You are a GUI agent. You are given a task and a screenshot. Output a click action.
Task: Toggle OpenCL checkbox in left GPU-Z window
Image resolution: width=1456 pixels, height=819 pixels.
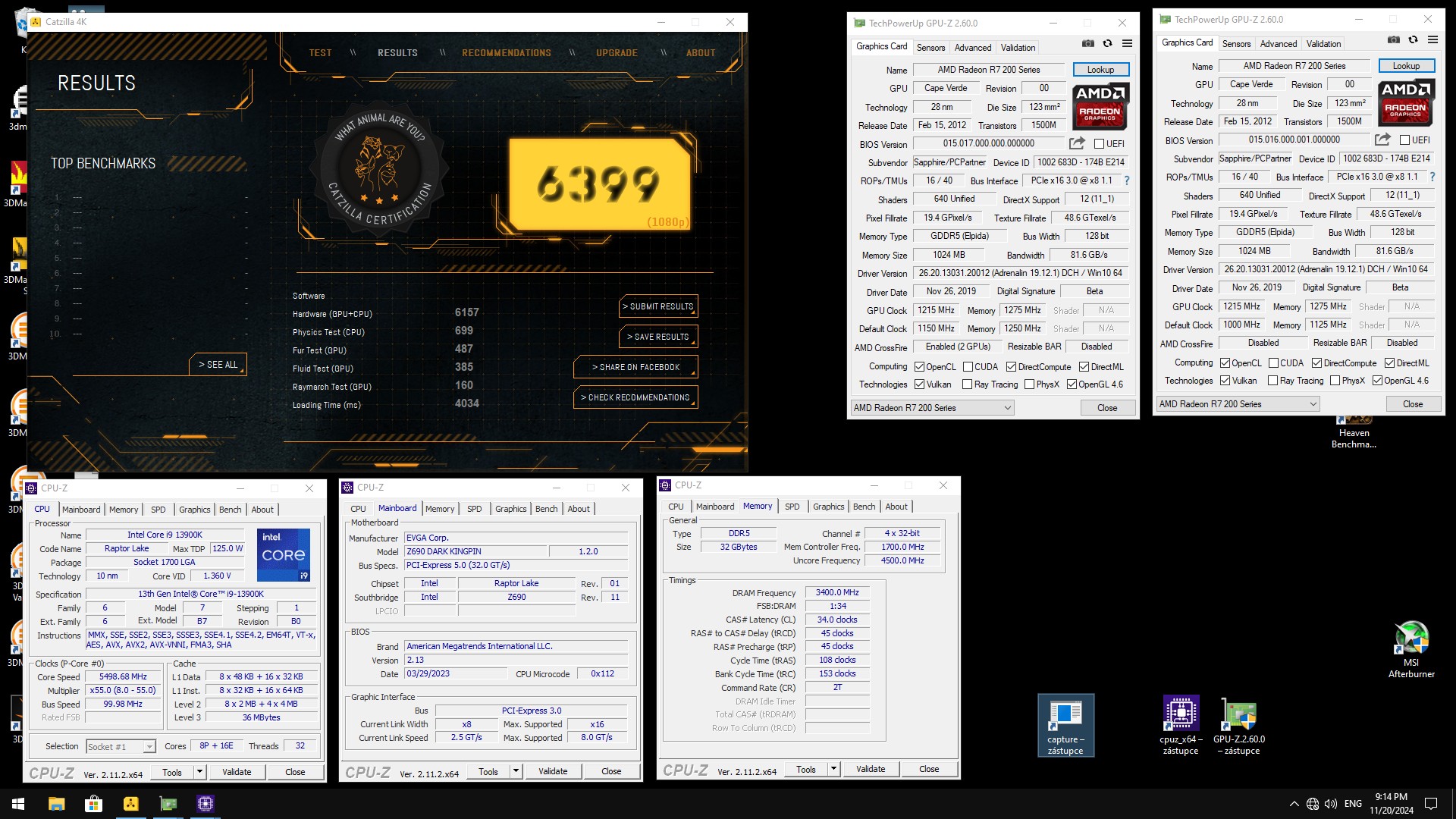pos(919,367)
